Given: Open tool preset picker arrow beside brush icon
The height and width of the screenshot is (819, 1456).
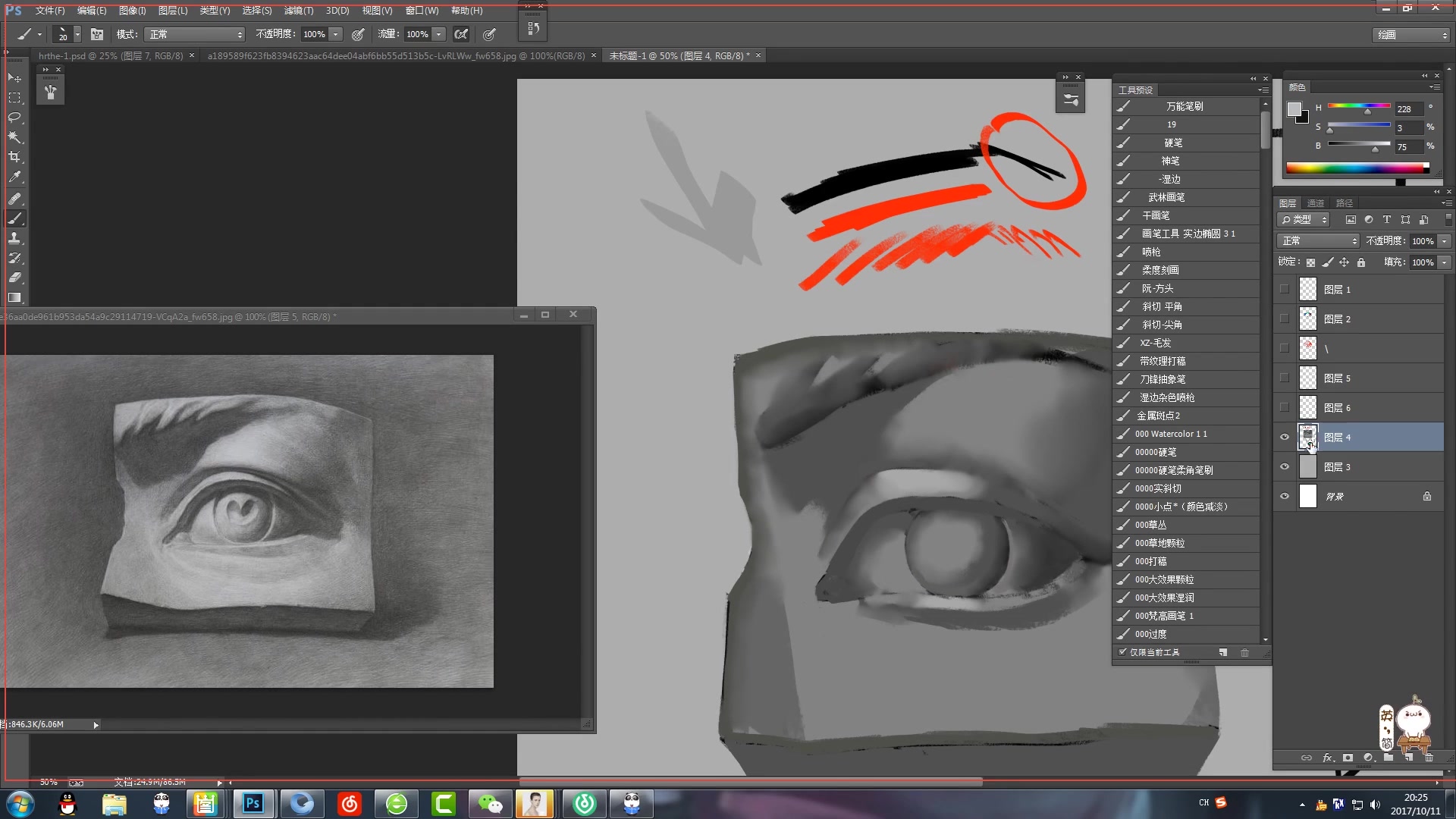Looking at the screenshot, I should click(39, 34).
